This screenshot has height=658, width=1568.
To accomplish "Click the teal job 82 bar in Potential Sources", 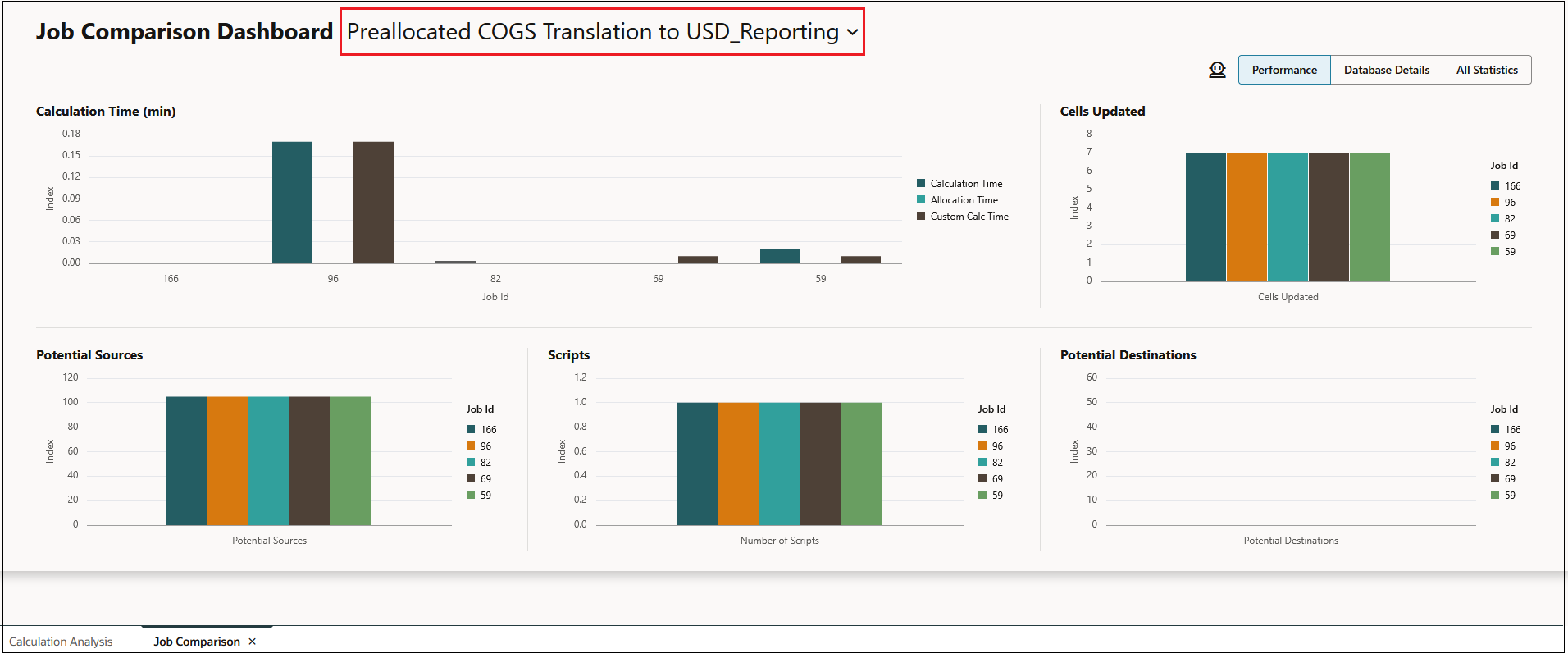I will pos(268,461).
